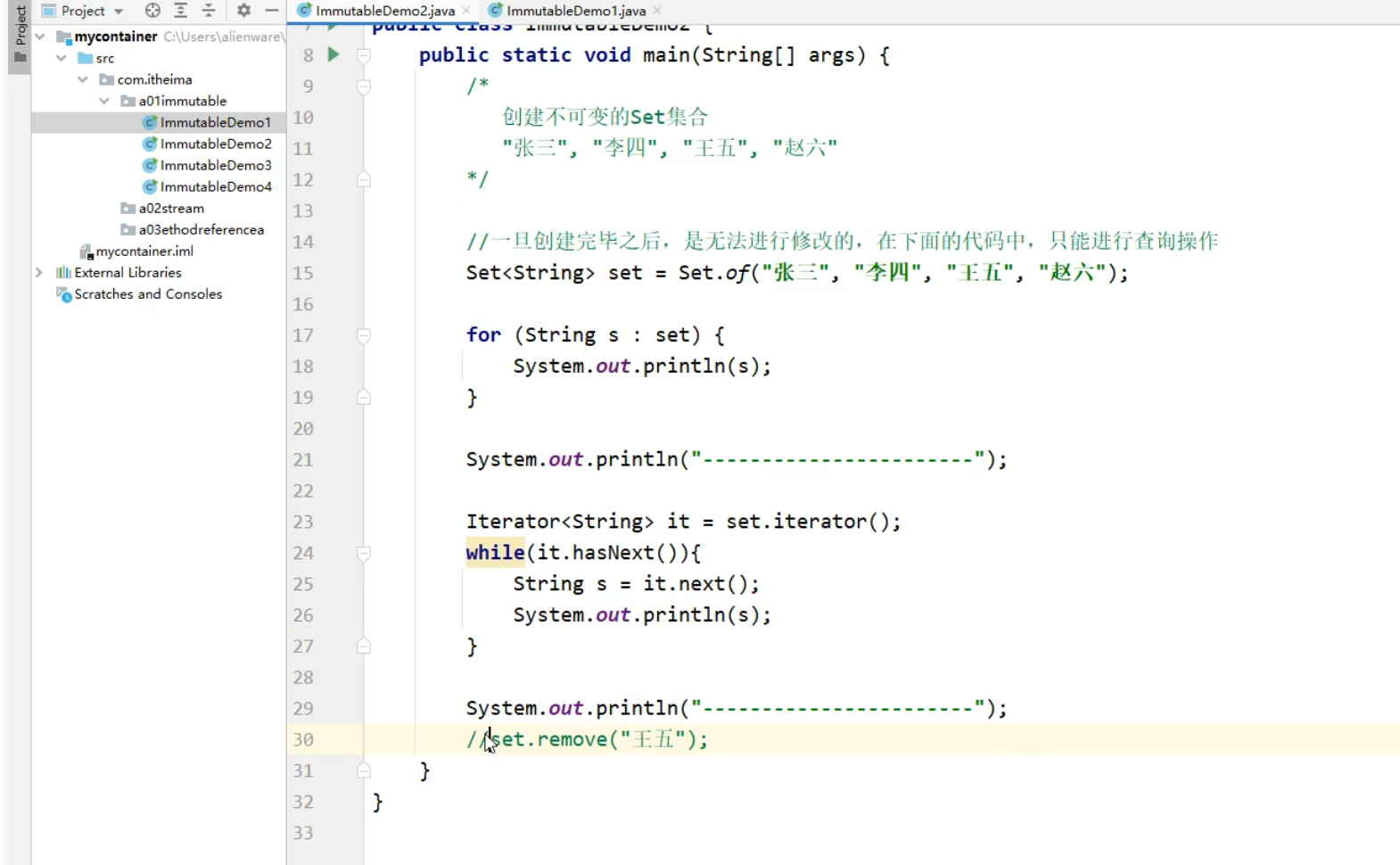Click the Expand All icon
1400x865 pixels.
point(180,11)
